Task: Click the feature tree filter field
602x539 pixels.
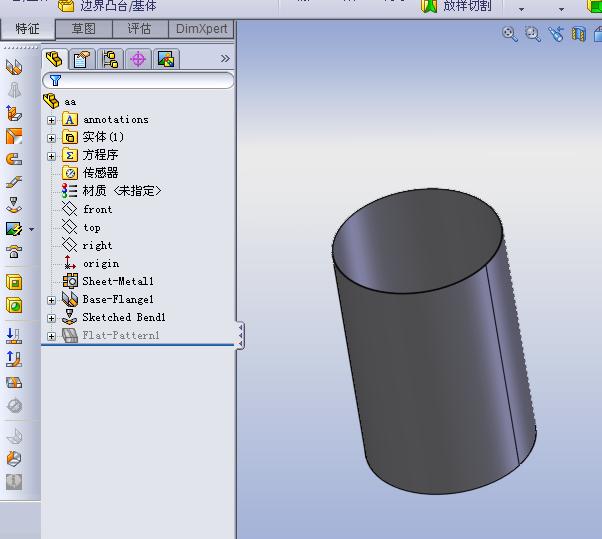Action: click(138, 80)
